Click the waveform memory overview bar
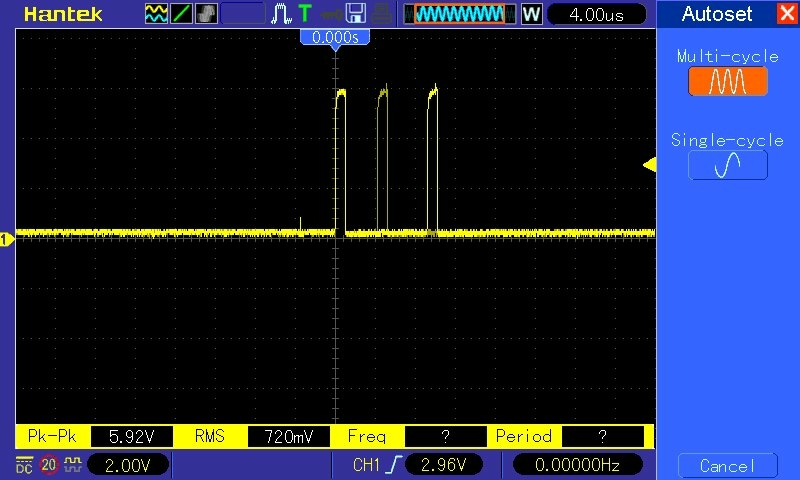This screenshot has height=480, width=800. (x=459, y=14)
